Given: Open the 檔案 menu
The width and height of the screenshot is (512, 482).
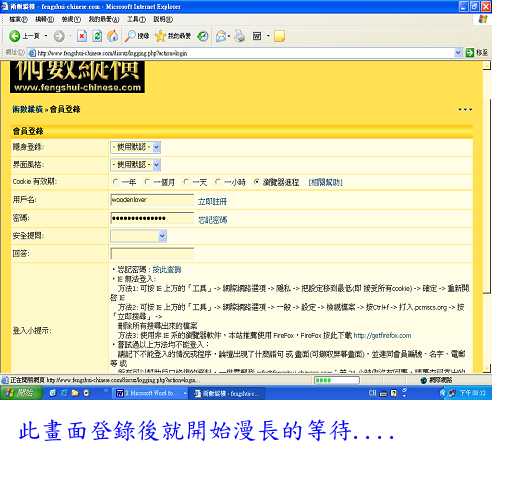Looking at the screenshot, I should point(18,19).
